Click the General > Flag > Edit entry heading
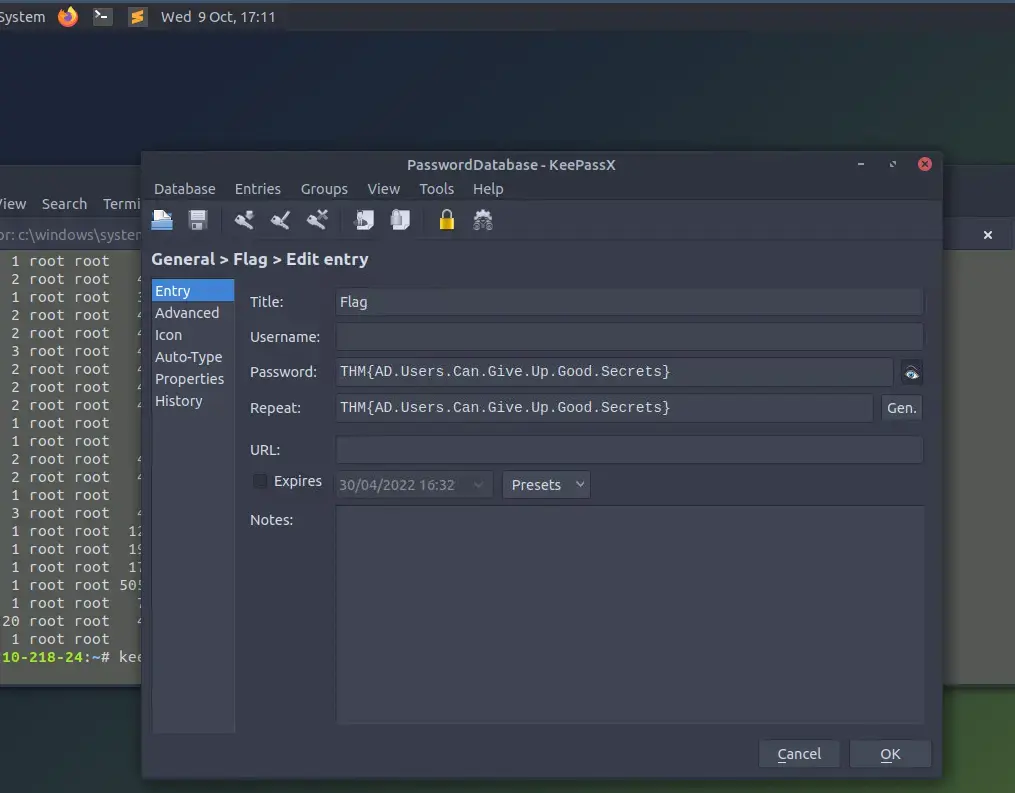The width and height of the screenshot is (1015, 793). click(x=260, y=259)
